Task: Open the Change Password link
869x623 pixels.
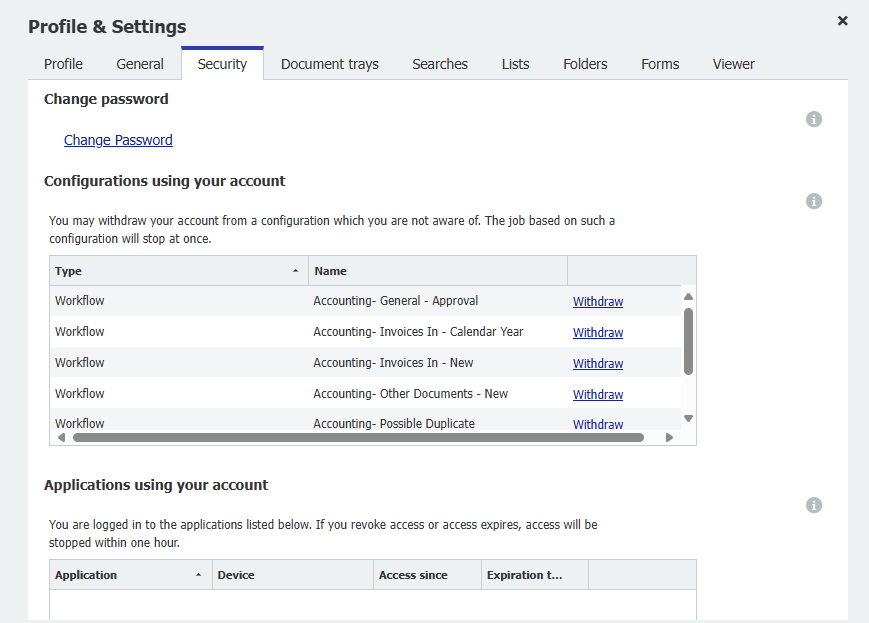Action: pos(117,140)
